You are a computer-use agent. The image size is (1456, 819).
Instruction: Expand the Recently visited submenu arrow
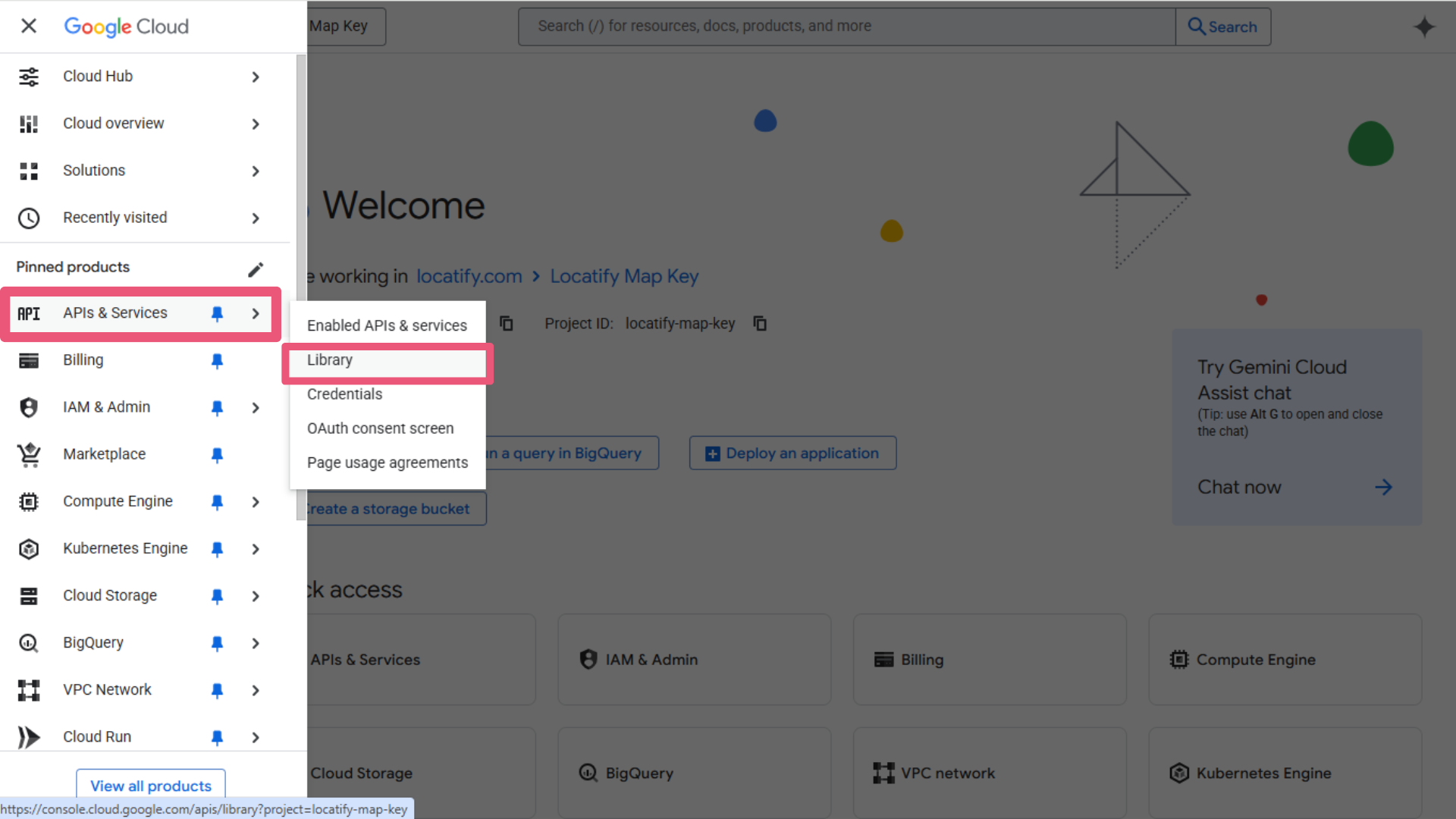[256, 218]
